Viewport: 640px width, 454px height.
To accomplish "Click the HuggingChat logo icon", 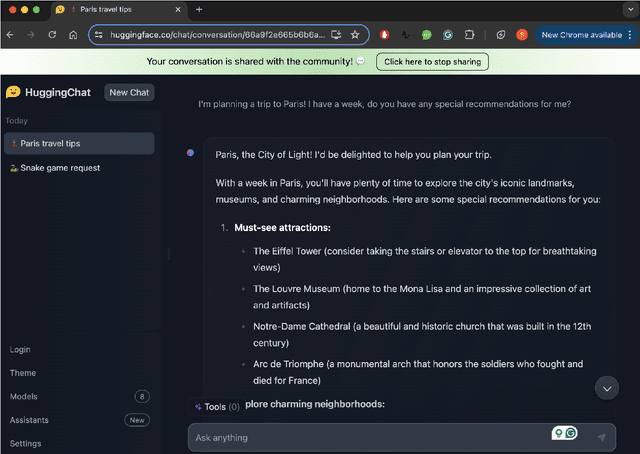I will tap(13, 92).
